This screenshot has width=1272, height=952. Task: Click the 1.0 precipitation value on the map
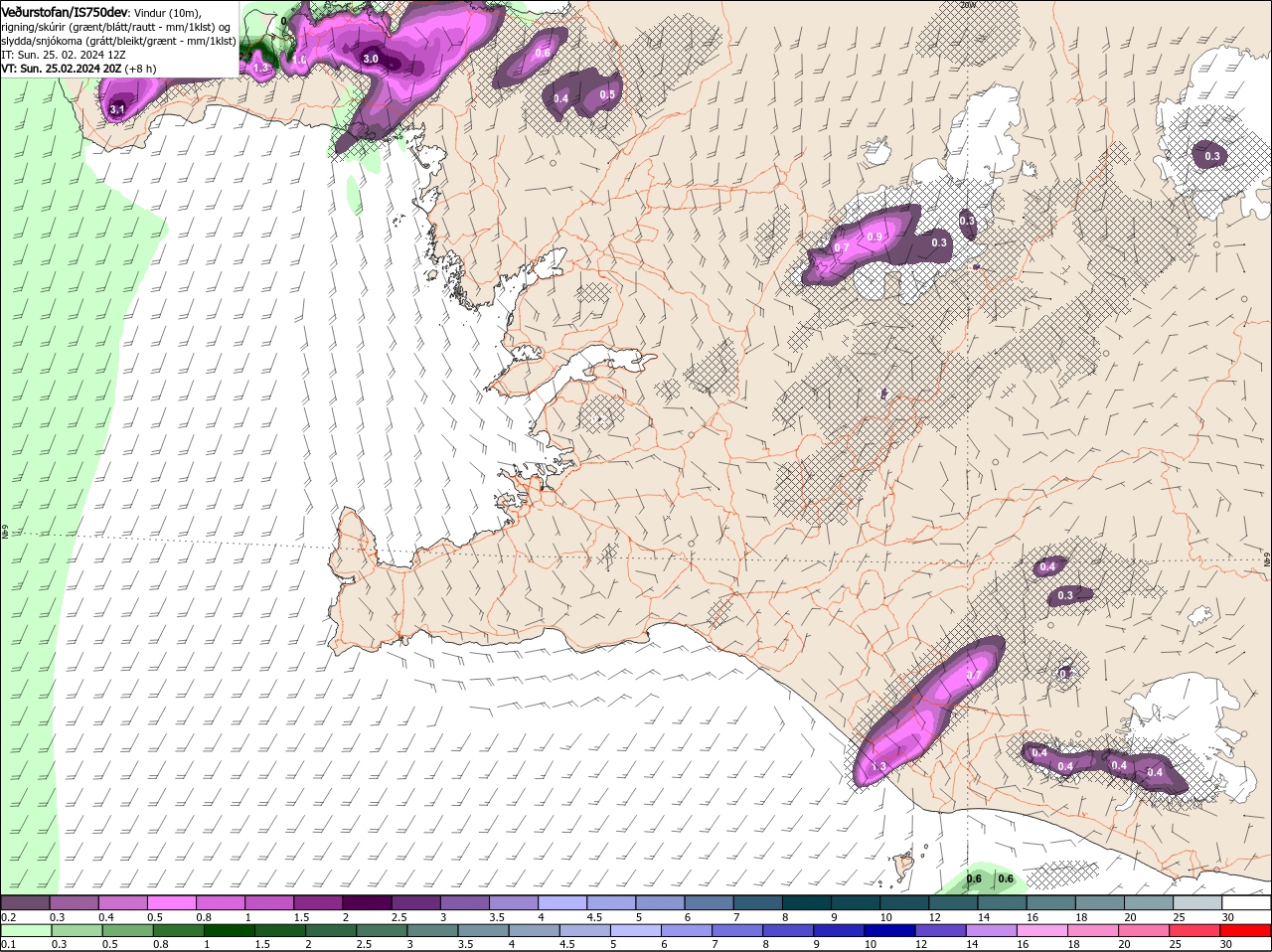[299, 60]
